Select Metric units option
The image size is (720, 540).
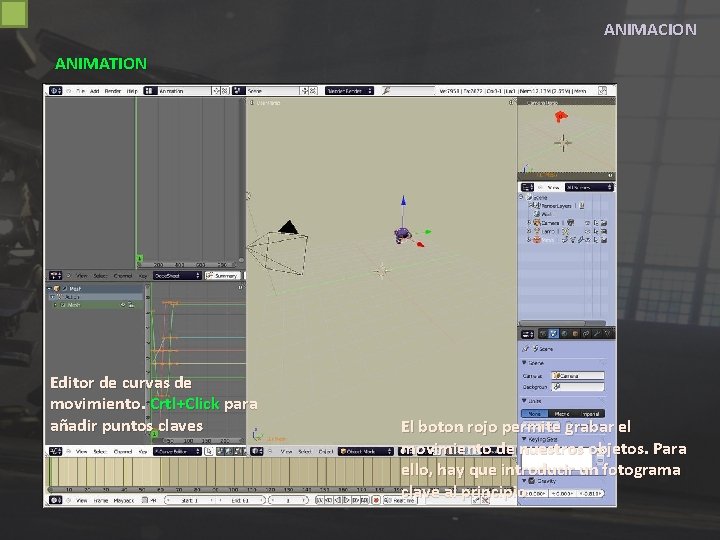(x=562, y=414)
